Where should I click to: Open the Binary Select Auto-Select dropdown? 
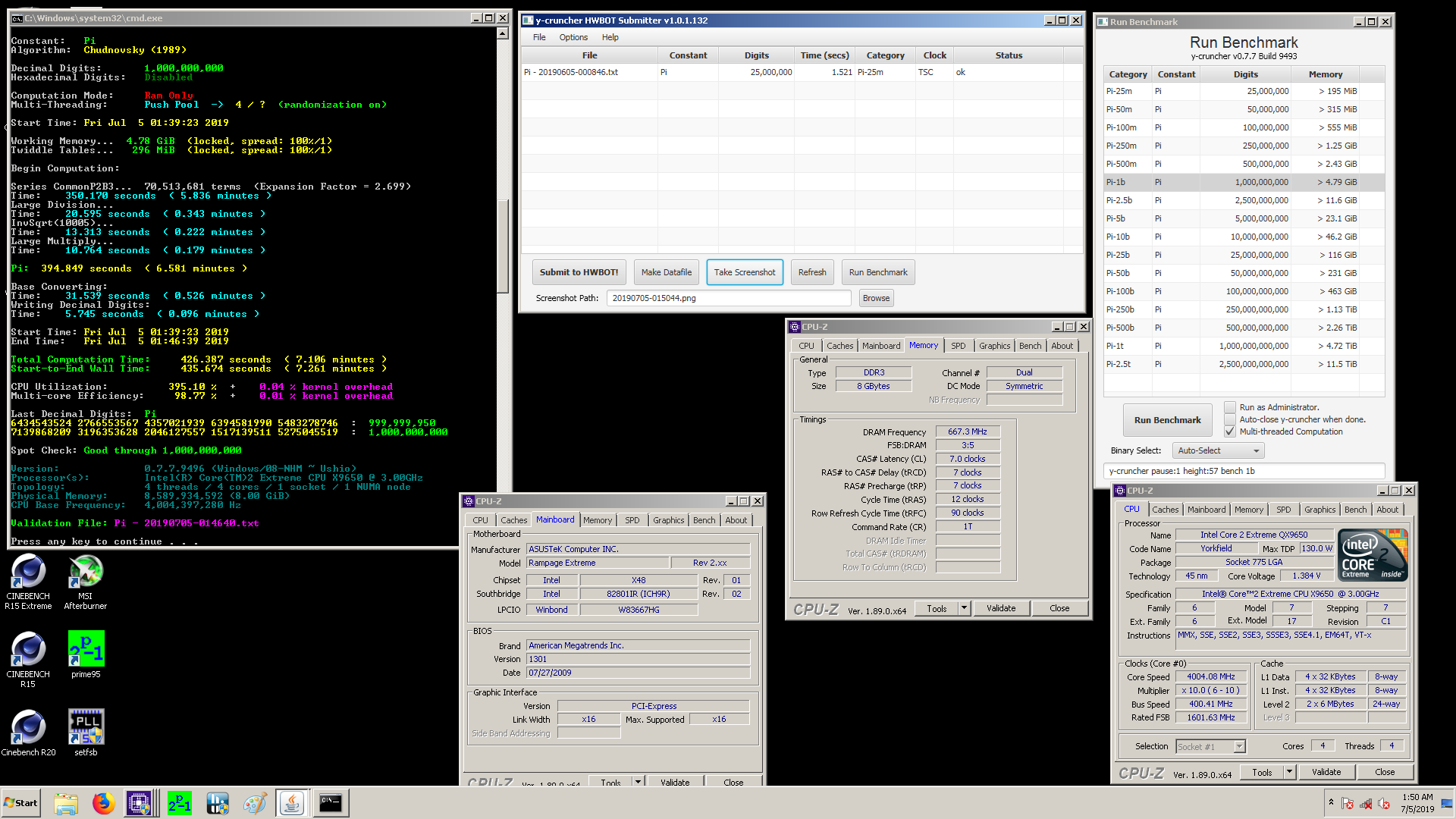pos(1218,450)
